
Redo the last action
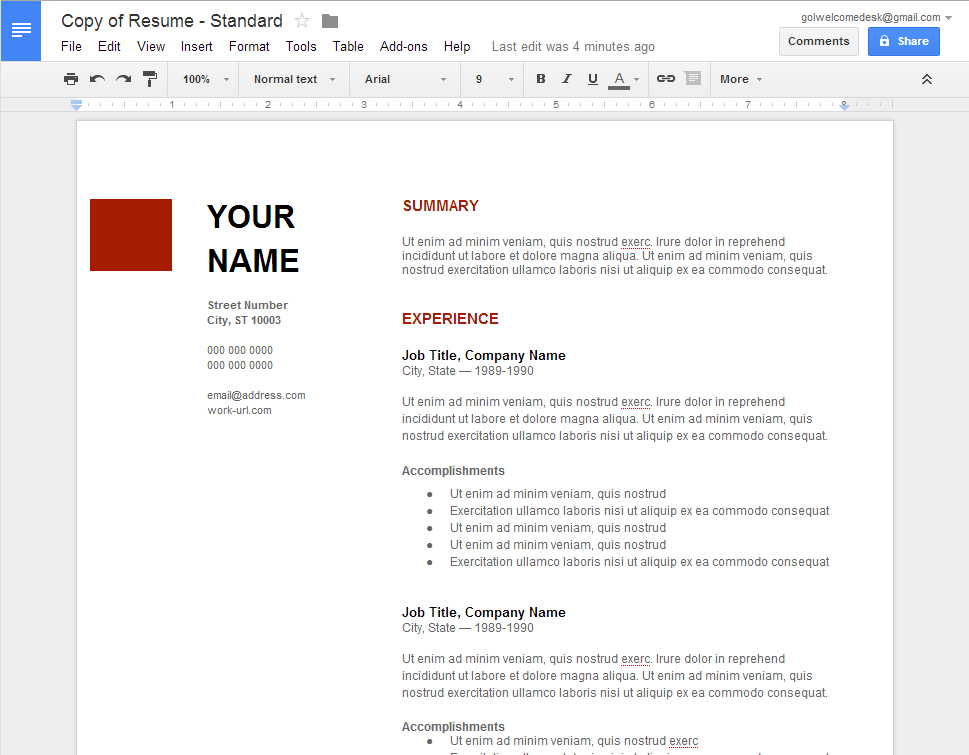click(x=123, y=79)
